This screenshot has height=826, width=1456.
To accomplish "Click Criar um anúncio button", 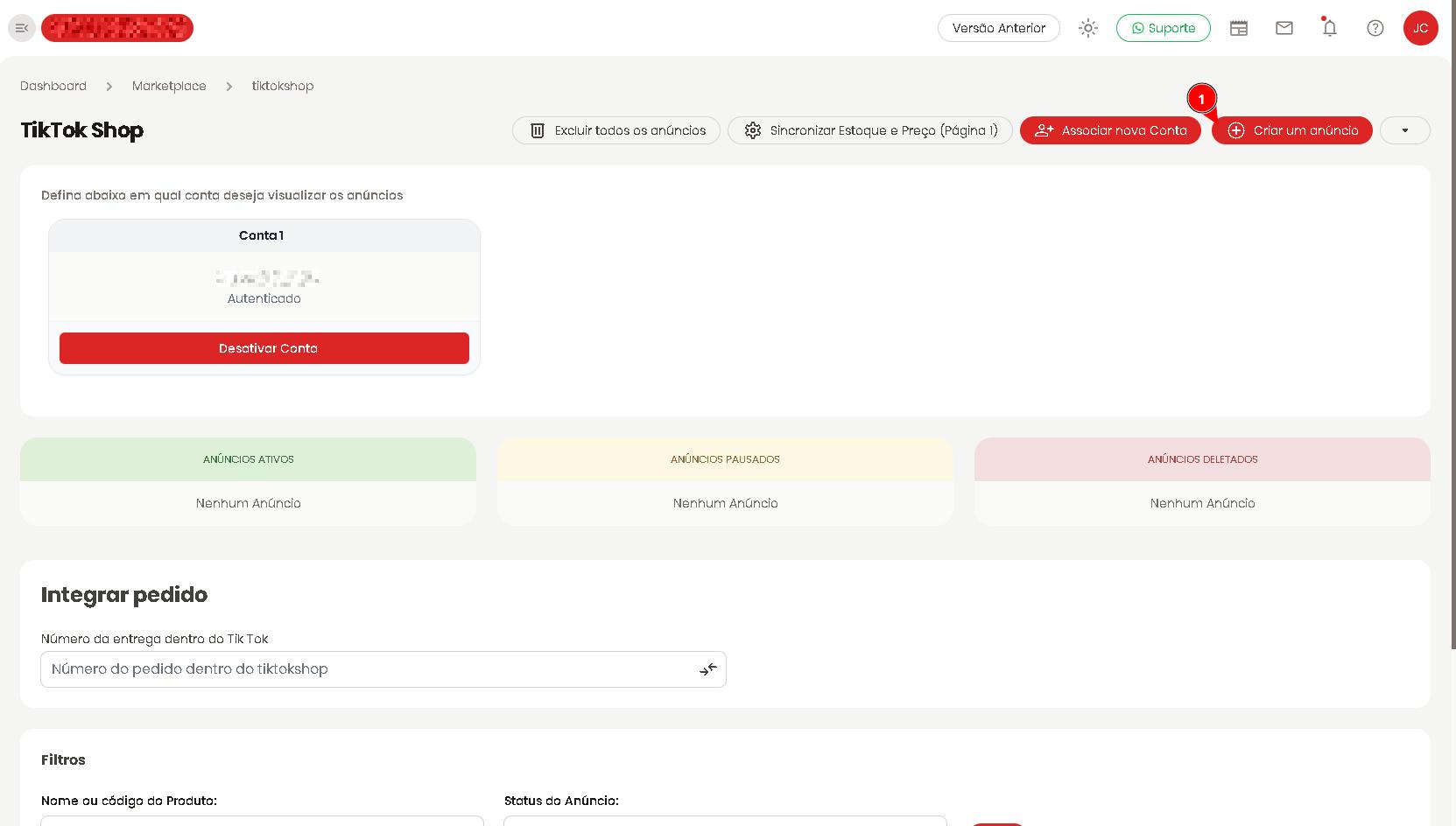I will [1292, 130].
